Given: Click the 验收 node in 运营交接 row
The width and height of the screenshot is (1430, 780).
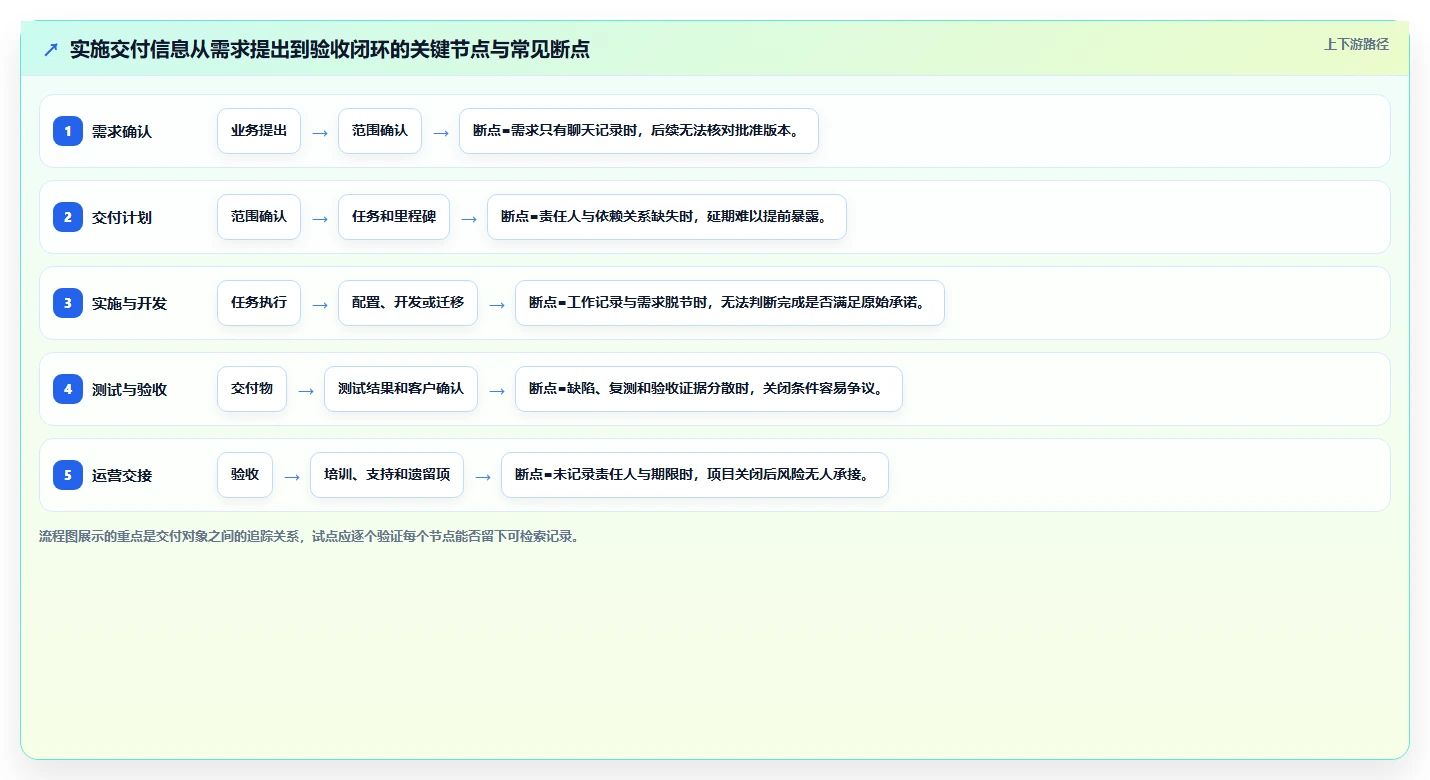Looking at the screenshot, I should [x=245, y=475].
